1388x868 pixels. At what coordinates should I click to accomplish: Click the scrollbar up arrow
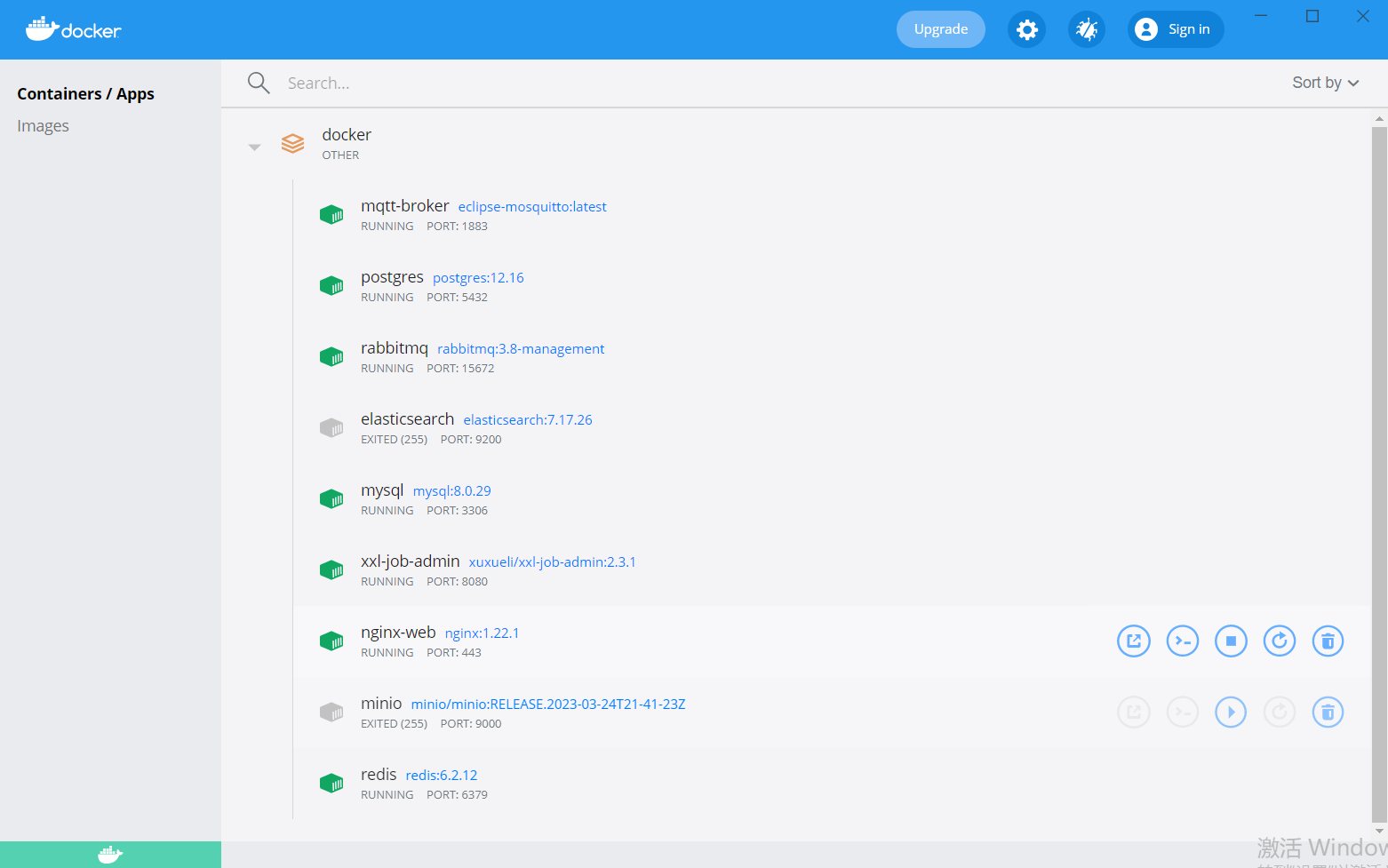1379,117
